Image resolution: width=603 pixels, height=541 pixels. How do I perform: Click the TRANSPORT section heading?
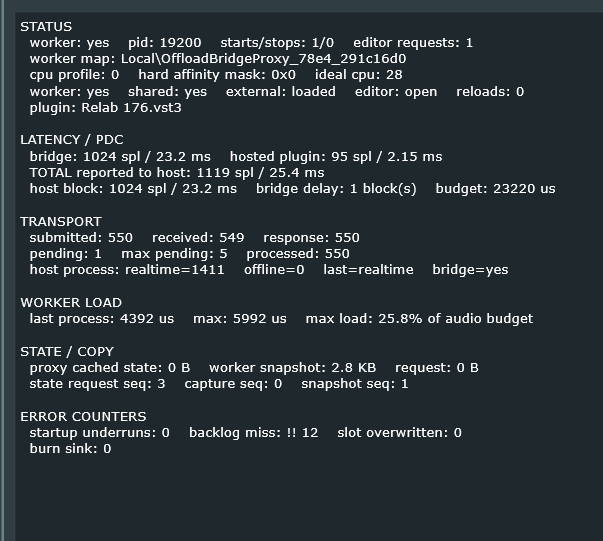(61, 221)
